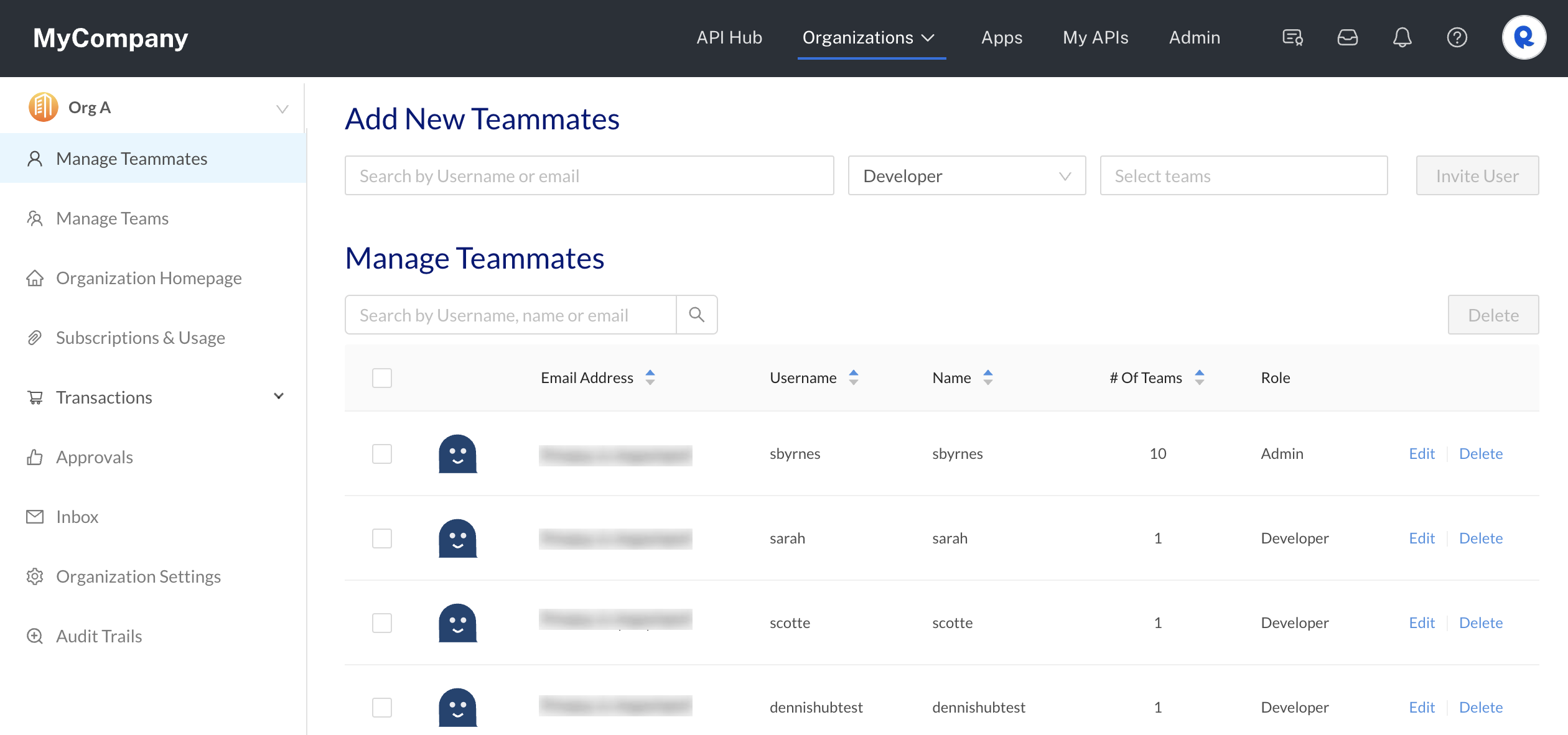Open the notifications bell
The height and width of the screenshot is (735, 1568).
pyautogui.click(x=1402, y=37)
